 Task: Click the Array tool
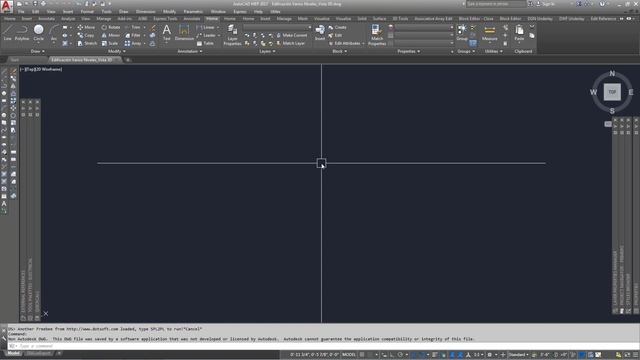click(x=133, y=43)
